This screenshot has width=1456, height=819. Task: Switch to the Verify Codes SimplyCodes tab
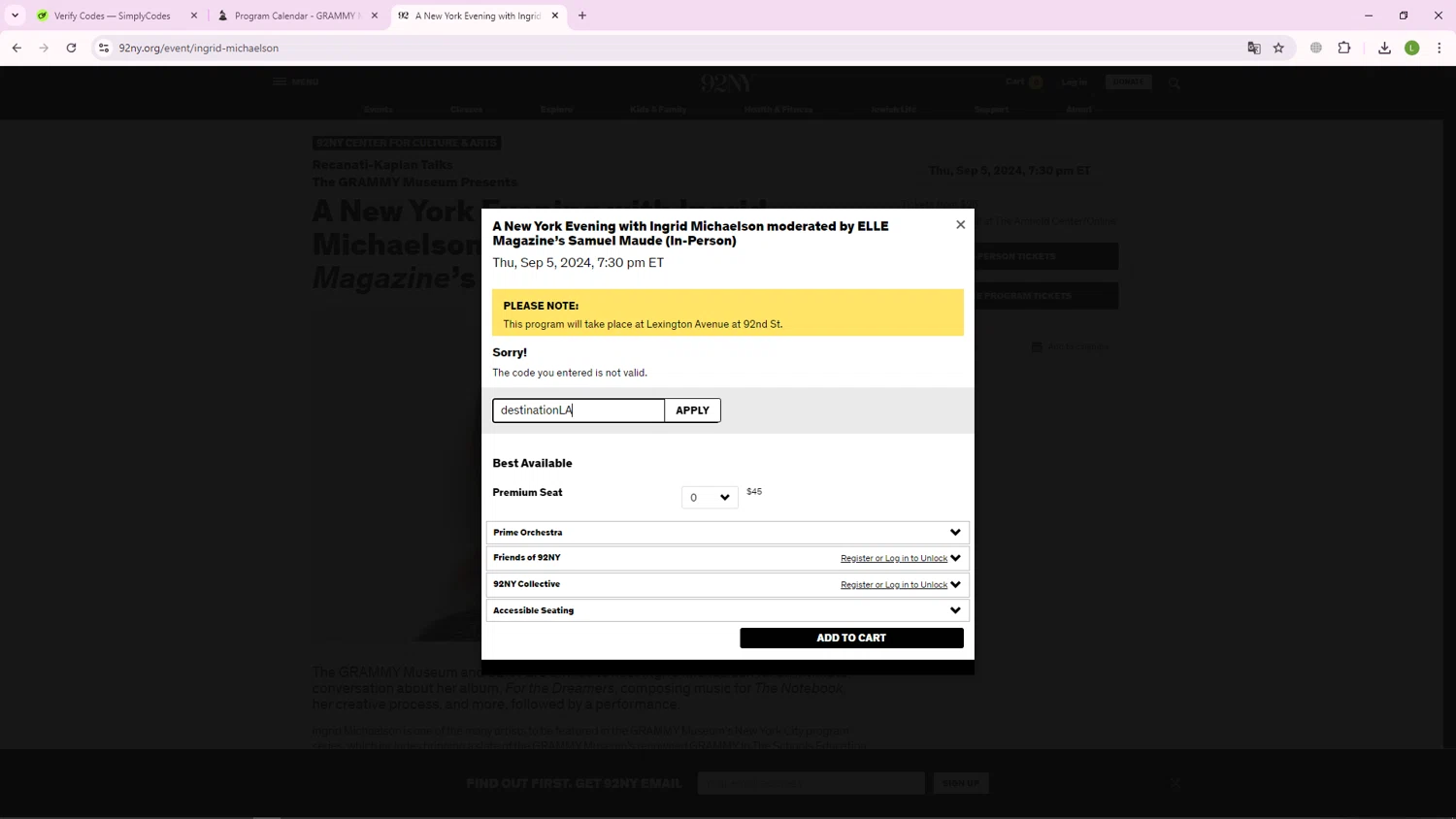pos(112,16)
